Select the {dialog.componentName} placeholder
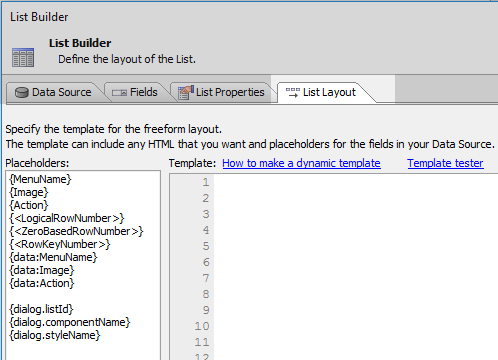Viewport: 498px width, 360px height. pos(70,322)
